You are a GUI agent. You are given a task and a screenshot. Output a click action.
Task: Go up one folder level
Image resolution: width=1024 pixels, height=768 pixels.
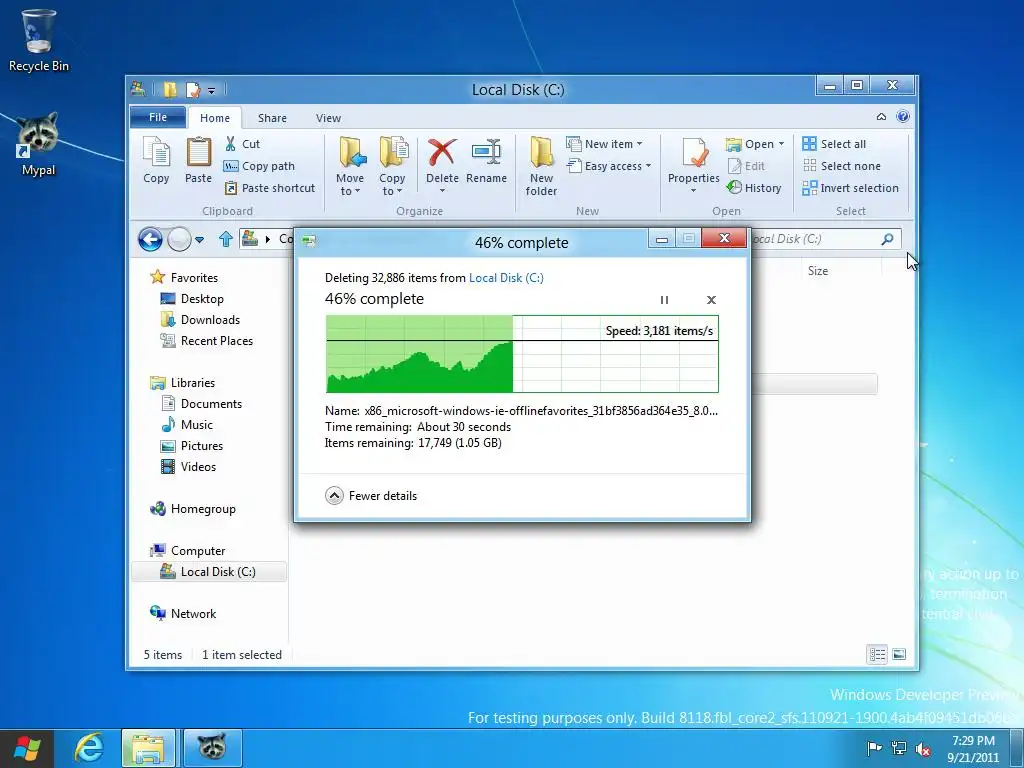[x=225, y=239]
